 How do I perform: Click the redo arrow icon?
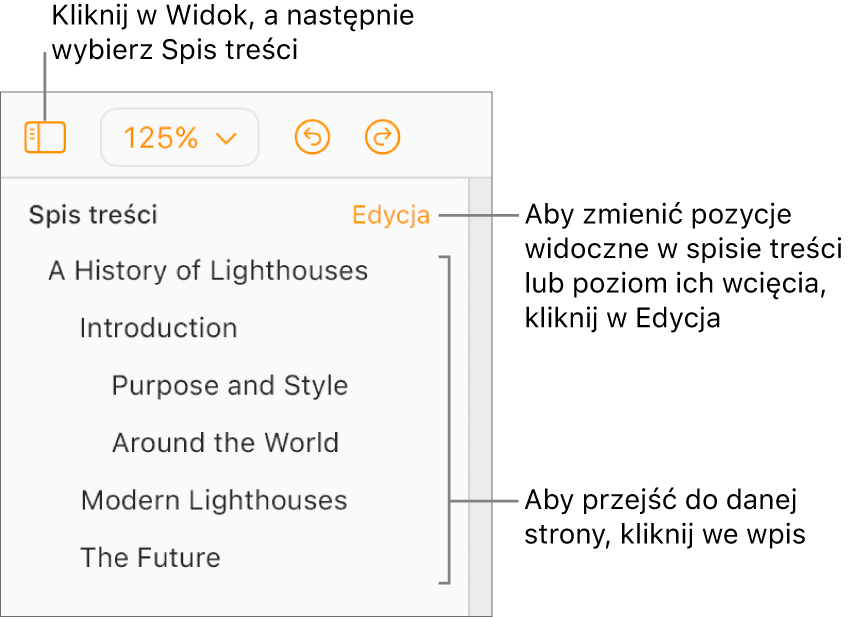[x=382, y=137]
